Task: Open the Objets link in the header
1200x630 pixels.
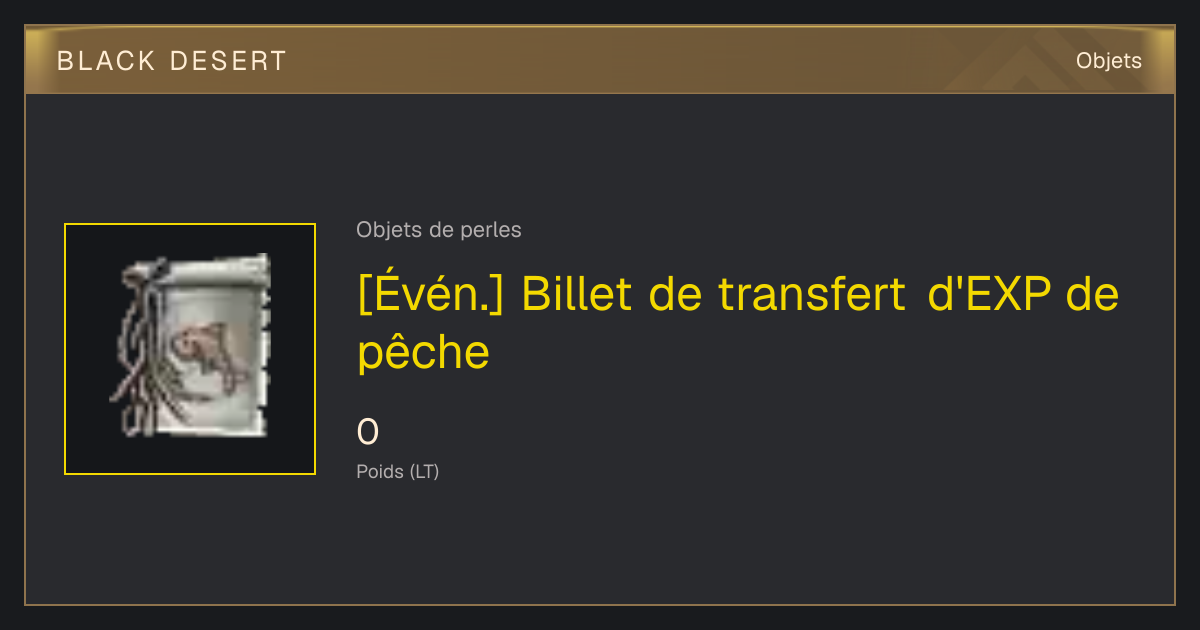Action: 1108,61
